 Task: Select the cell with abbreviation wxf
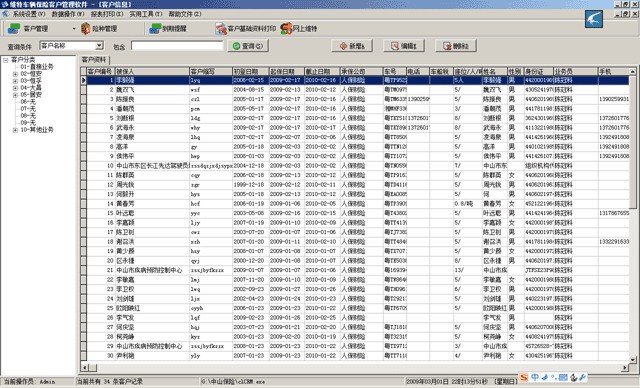pyautogui.click(x=211, y=90)
